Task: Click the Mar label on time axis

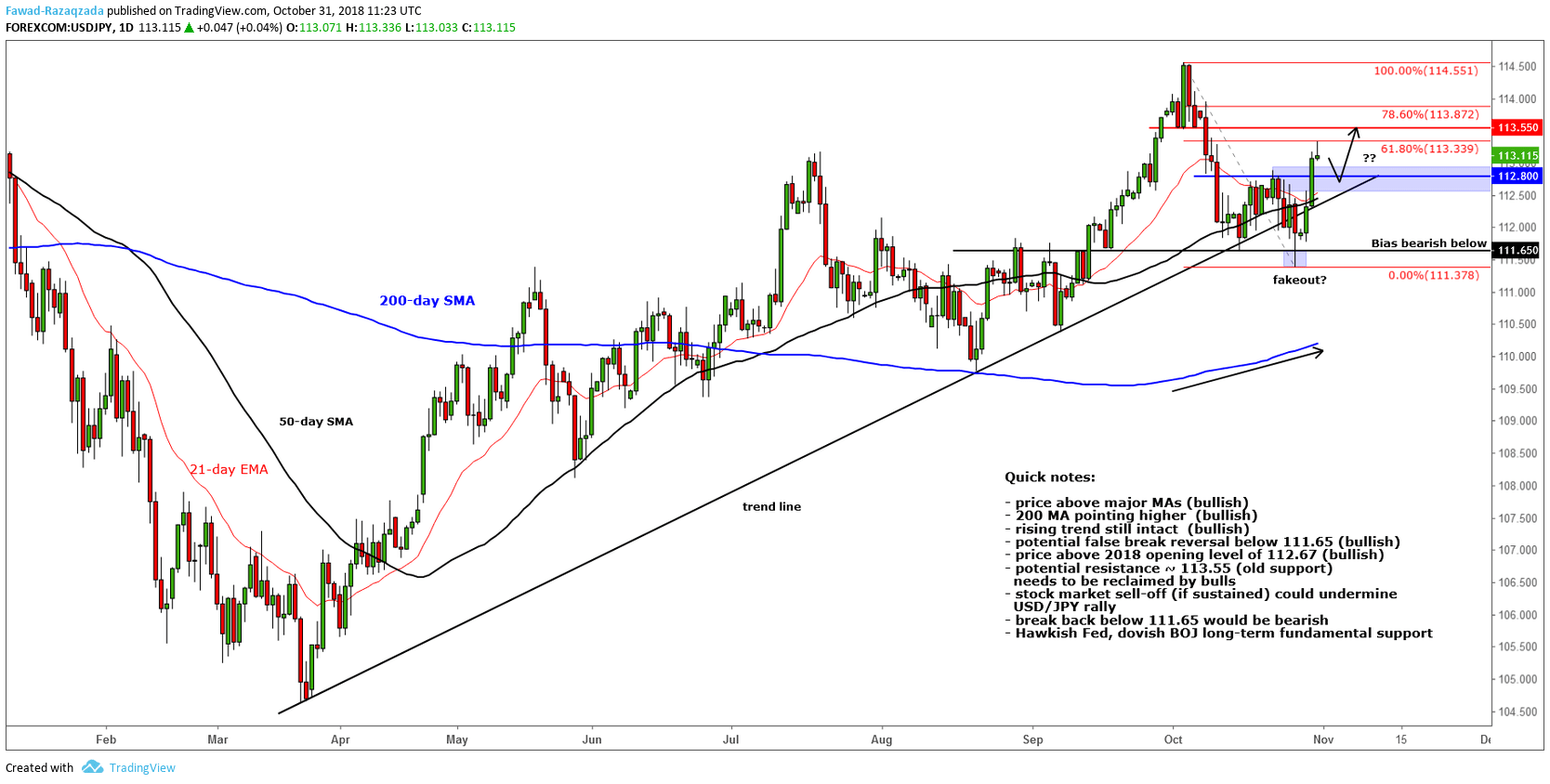Action: (x=217, y=739)
